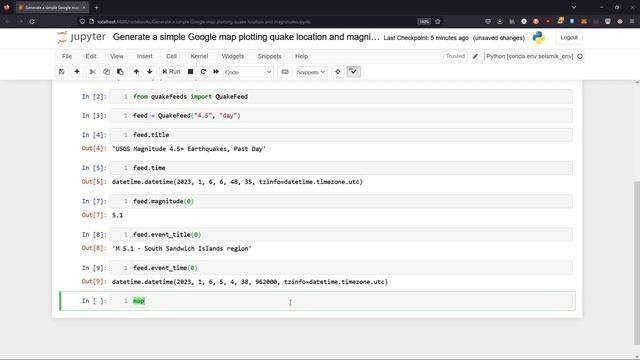The image size is (640, 360).
Task: Click the Logout button
Action: click(569, 38)
